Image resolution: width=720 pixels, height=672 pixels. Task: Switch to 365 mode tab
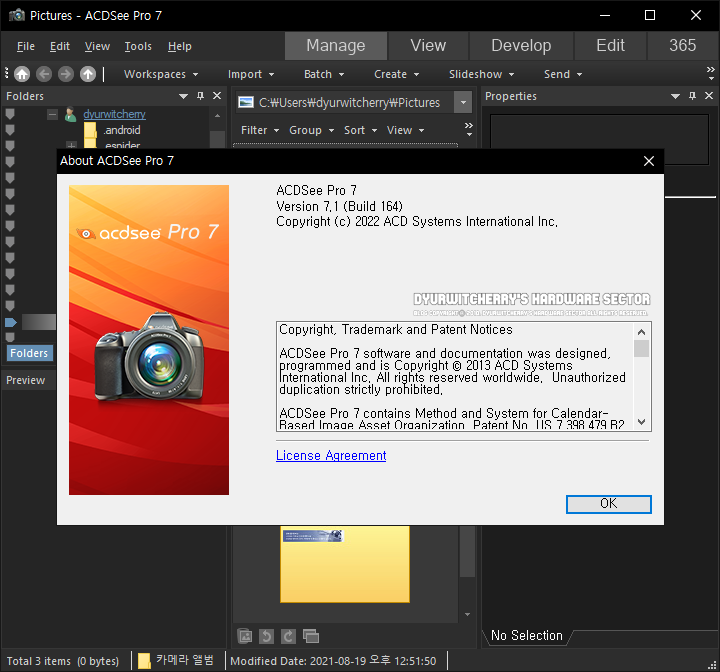[682, 45]
